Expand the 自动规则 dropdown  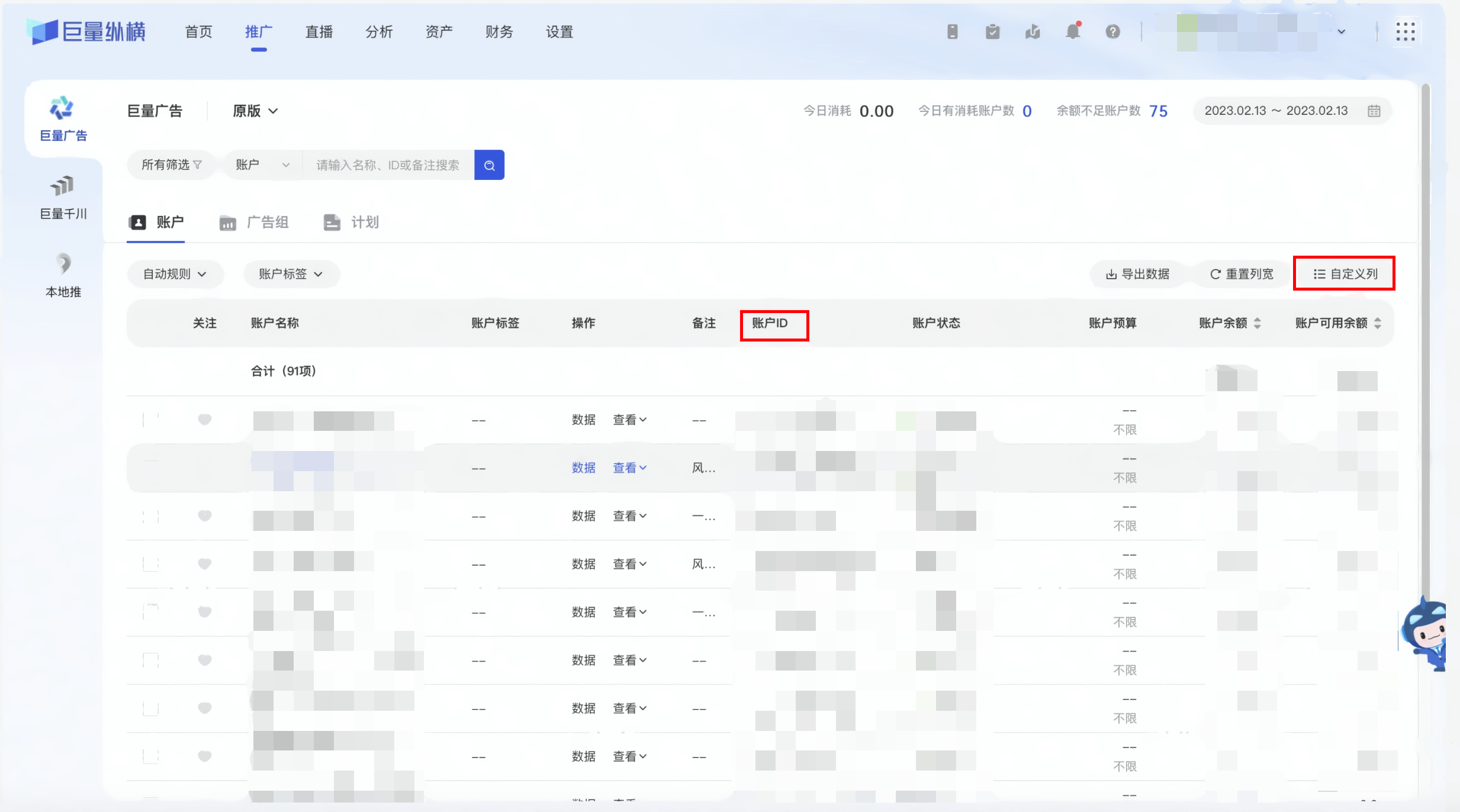[175, 274]
